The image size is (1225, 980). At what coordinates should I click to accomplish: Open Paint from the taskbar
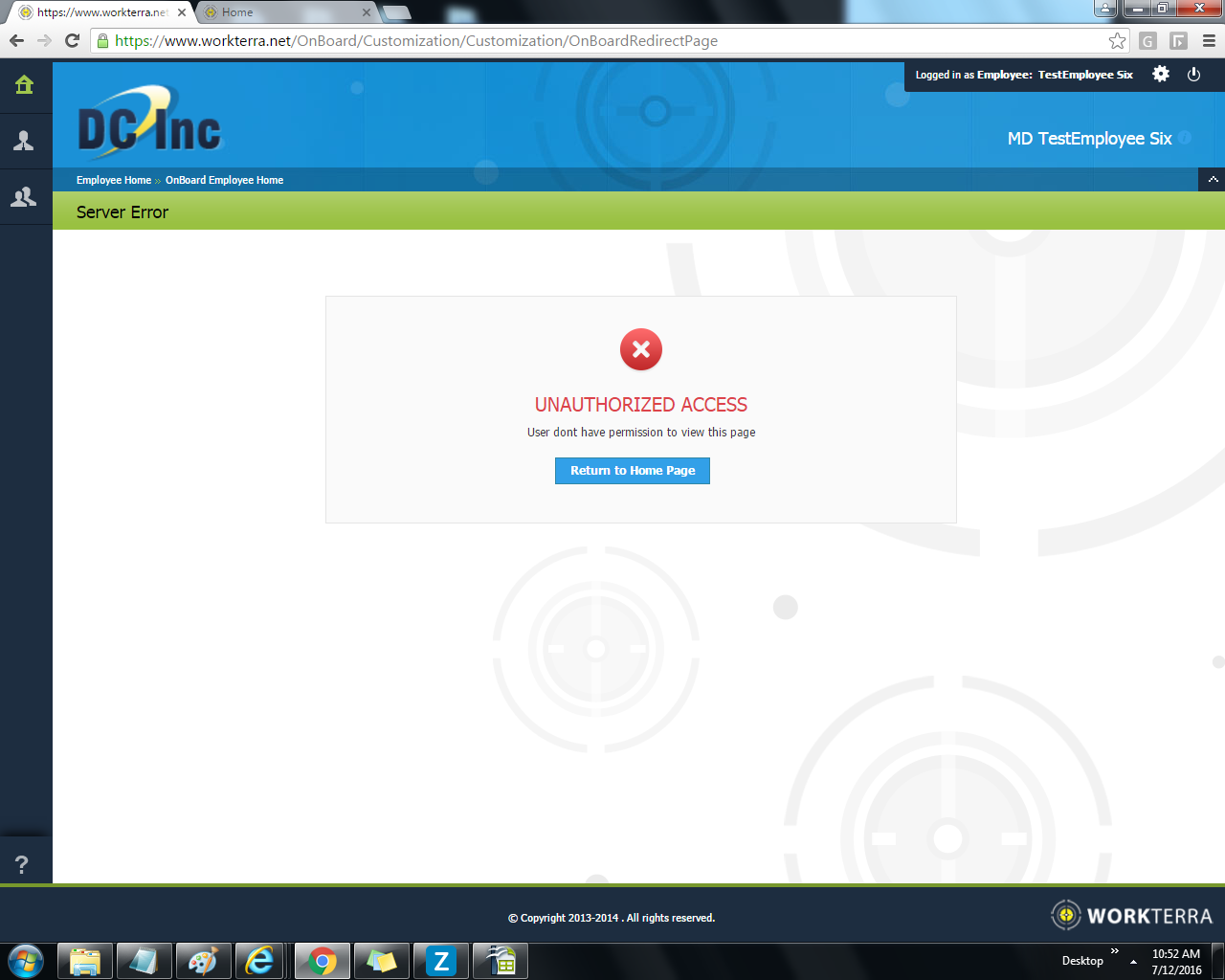[204, 961]
